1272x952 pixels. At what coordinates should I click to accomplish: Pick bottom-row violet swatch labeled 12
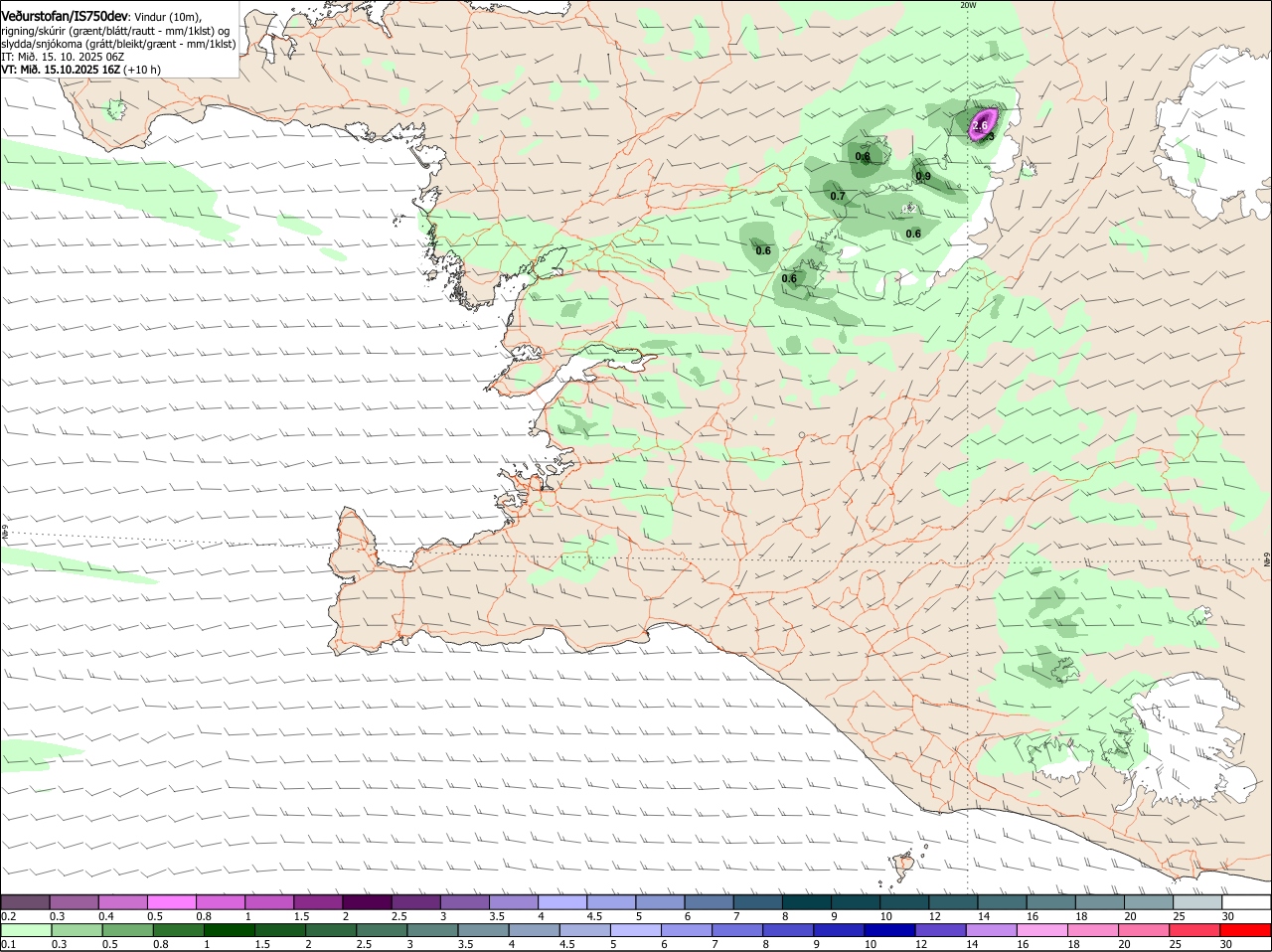pos(942,929)
